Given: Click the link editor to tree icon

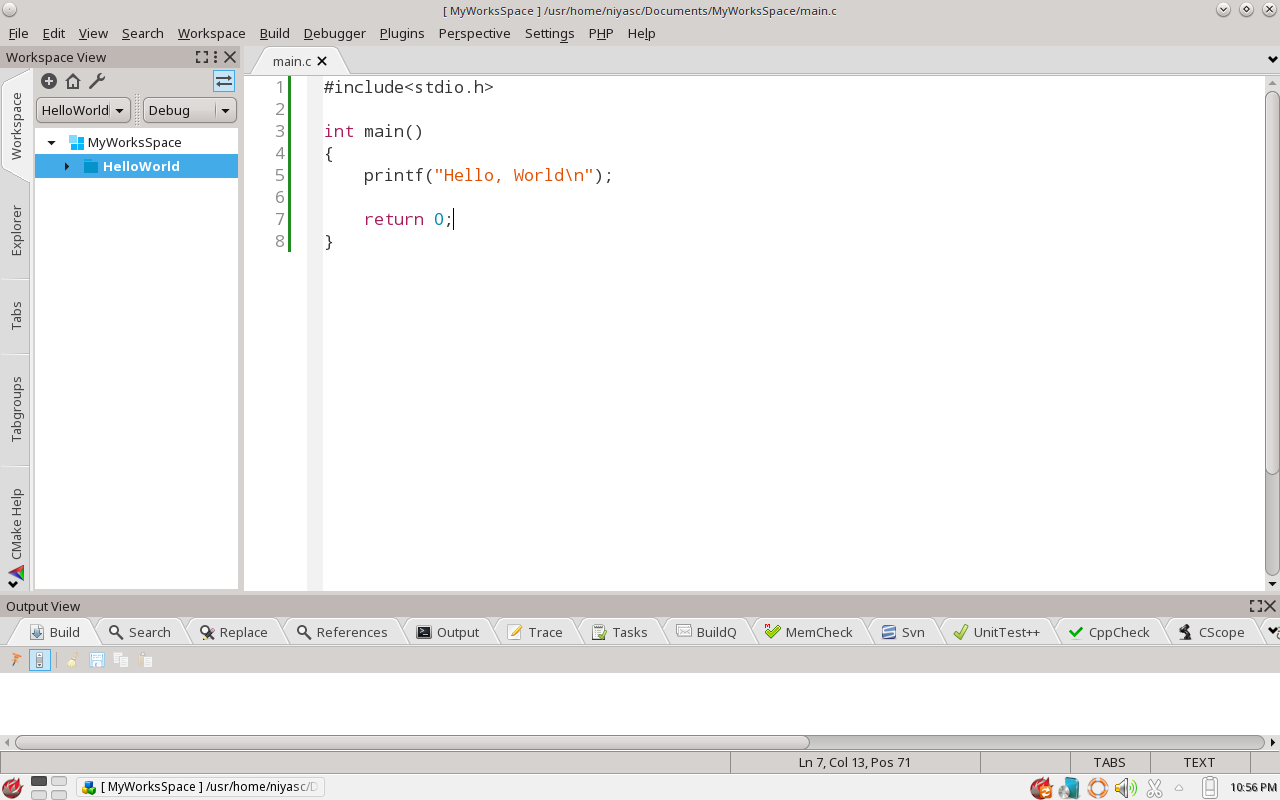Looking at the screenshot, I should pos(224,81).
